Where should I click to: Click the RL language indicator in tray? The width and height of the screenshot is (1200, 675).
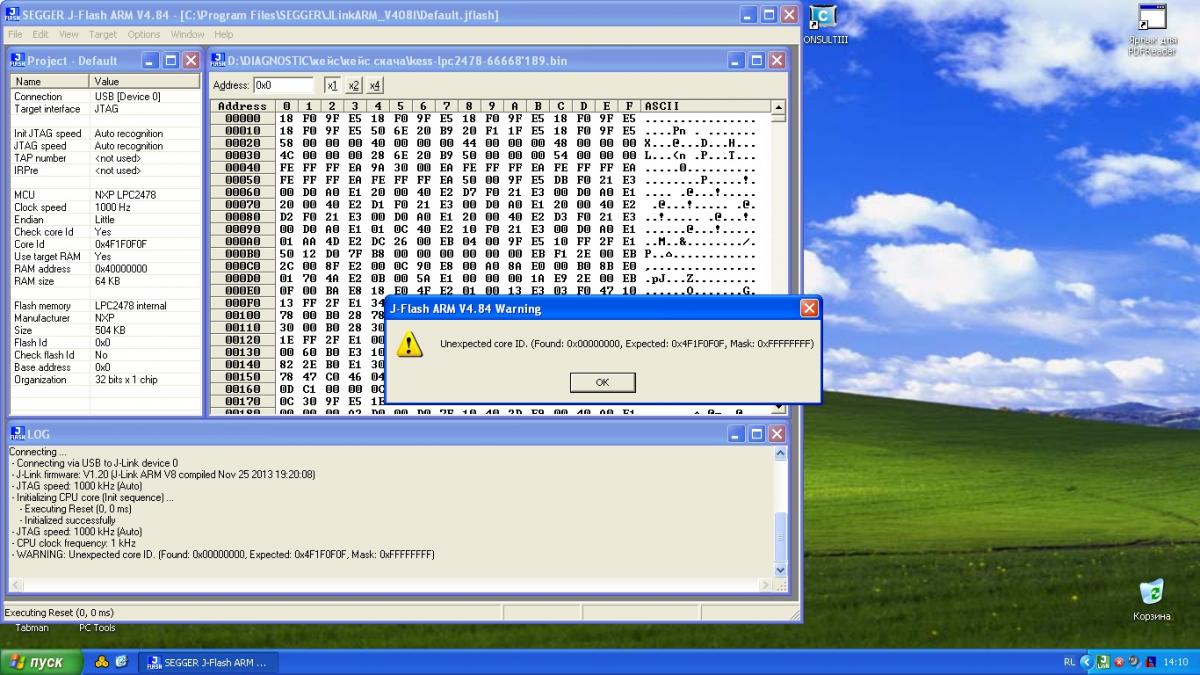1069,662
